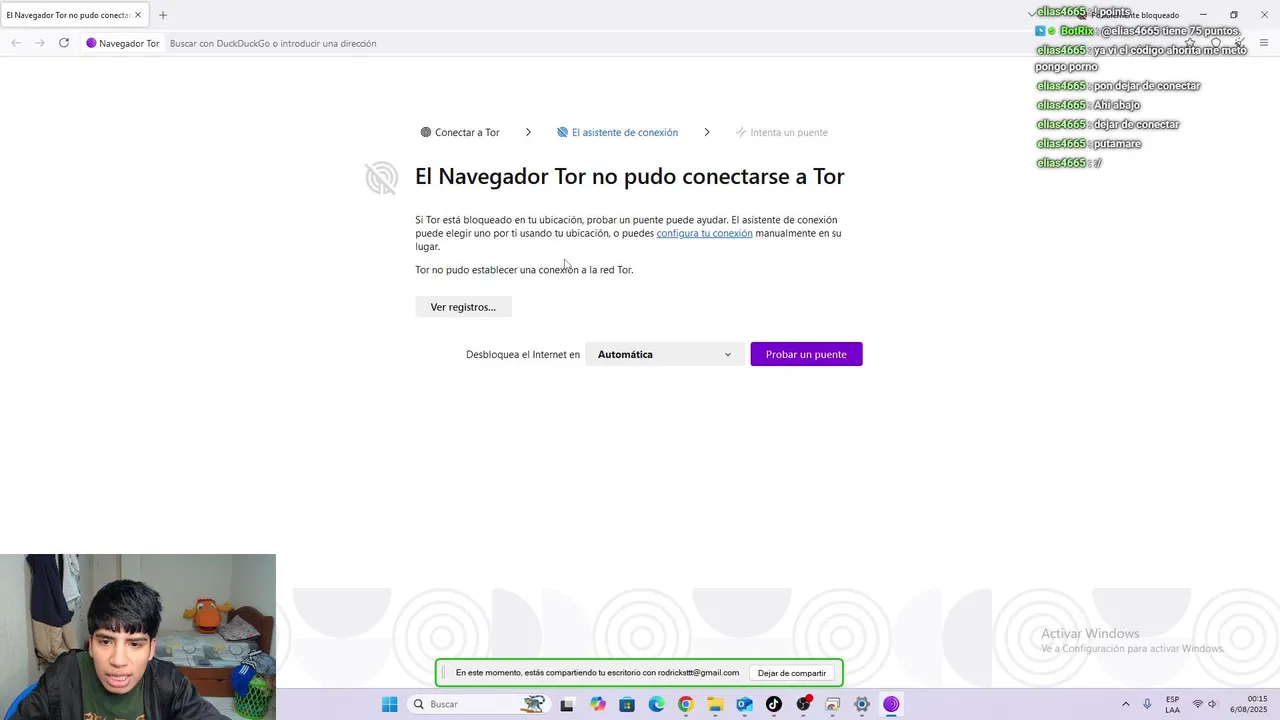Launch Copilot from the taskbar
This screenshot has height=720, width=1280.
(x=598, y=704)
